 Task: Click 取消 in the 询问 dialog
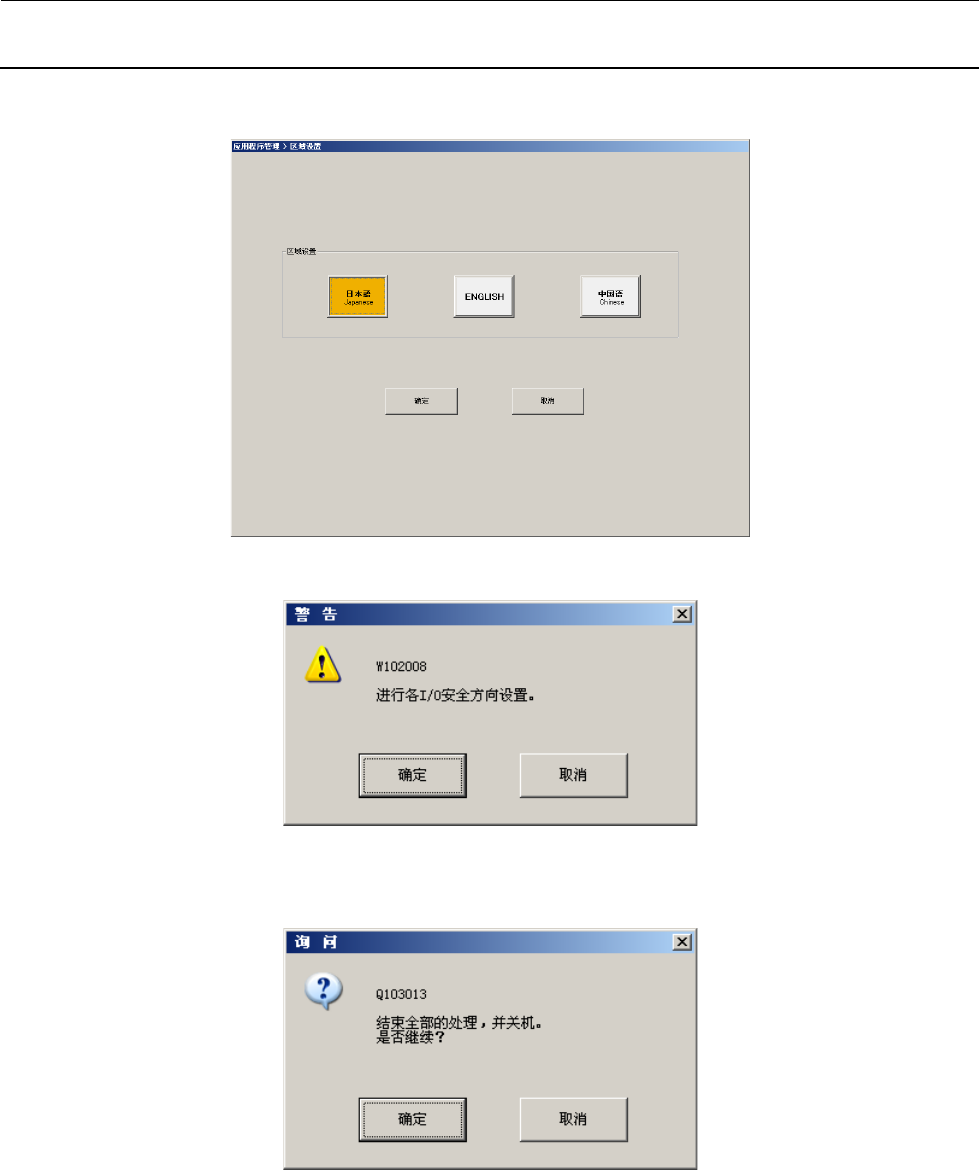[x=574, y=1119]
